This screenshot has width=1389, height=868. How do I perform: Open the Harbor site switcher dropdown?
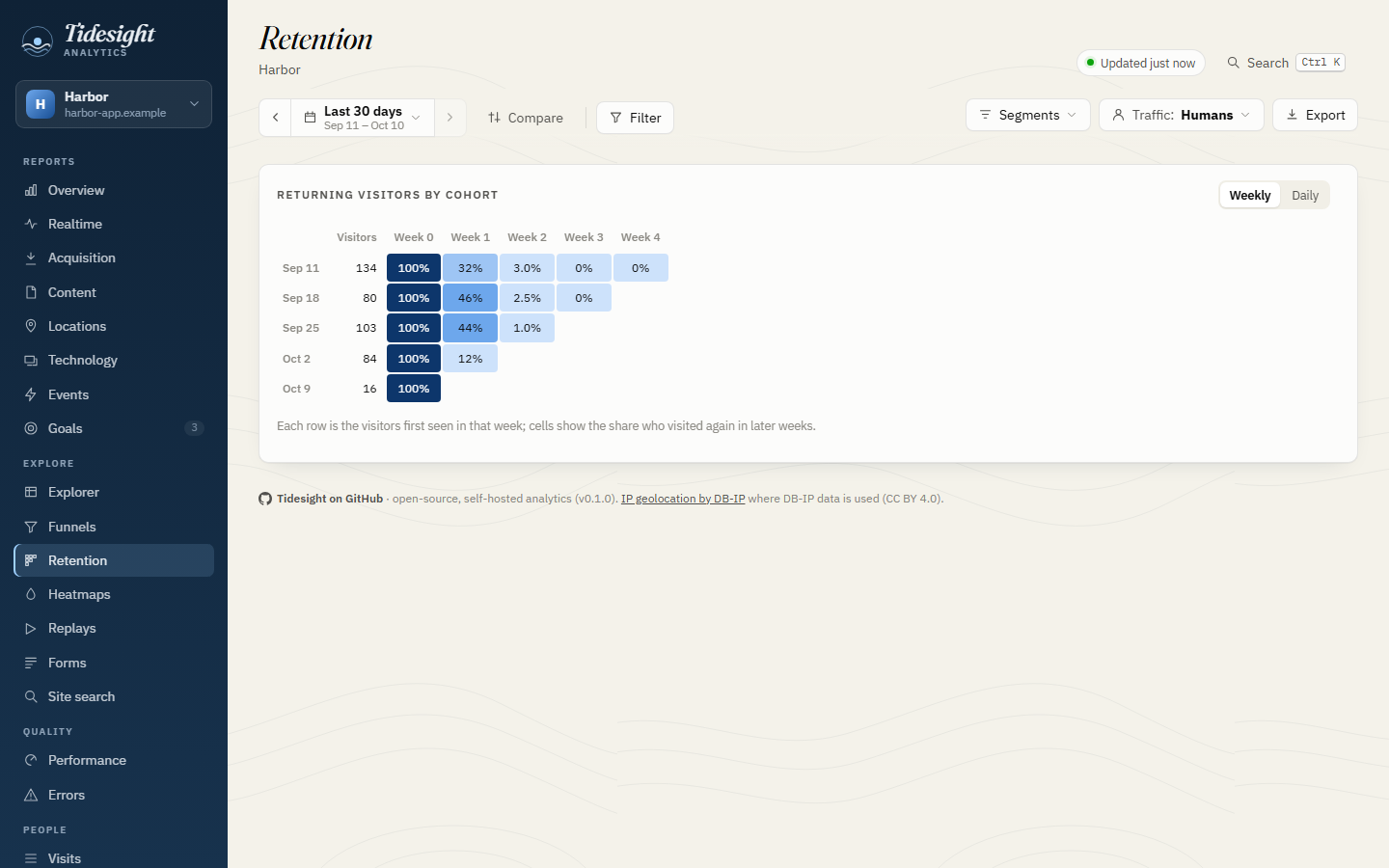point(114,104)
